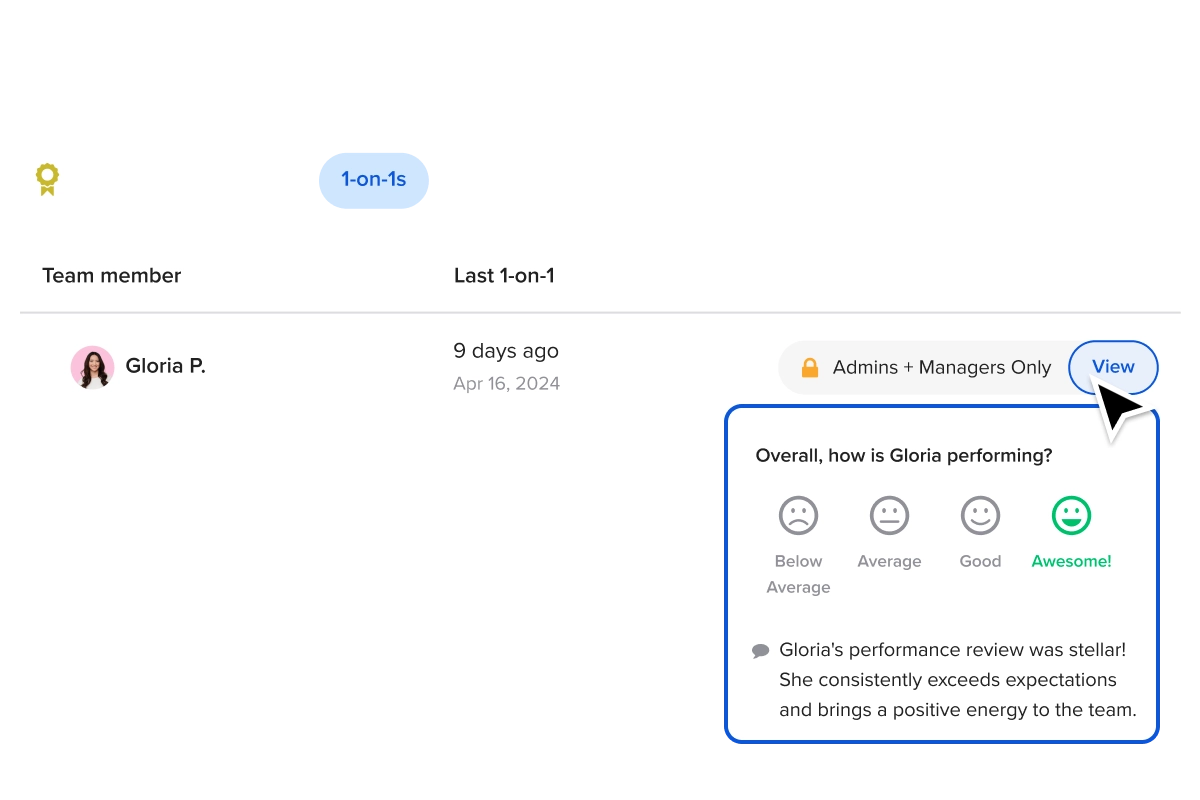Click Gloria's performance review comment text

click(x=957, y=680)
